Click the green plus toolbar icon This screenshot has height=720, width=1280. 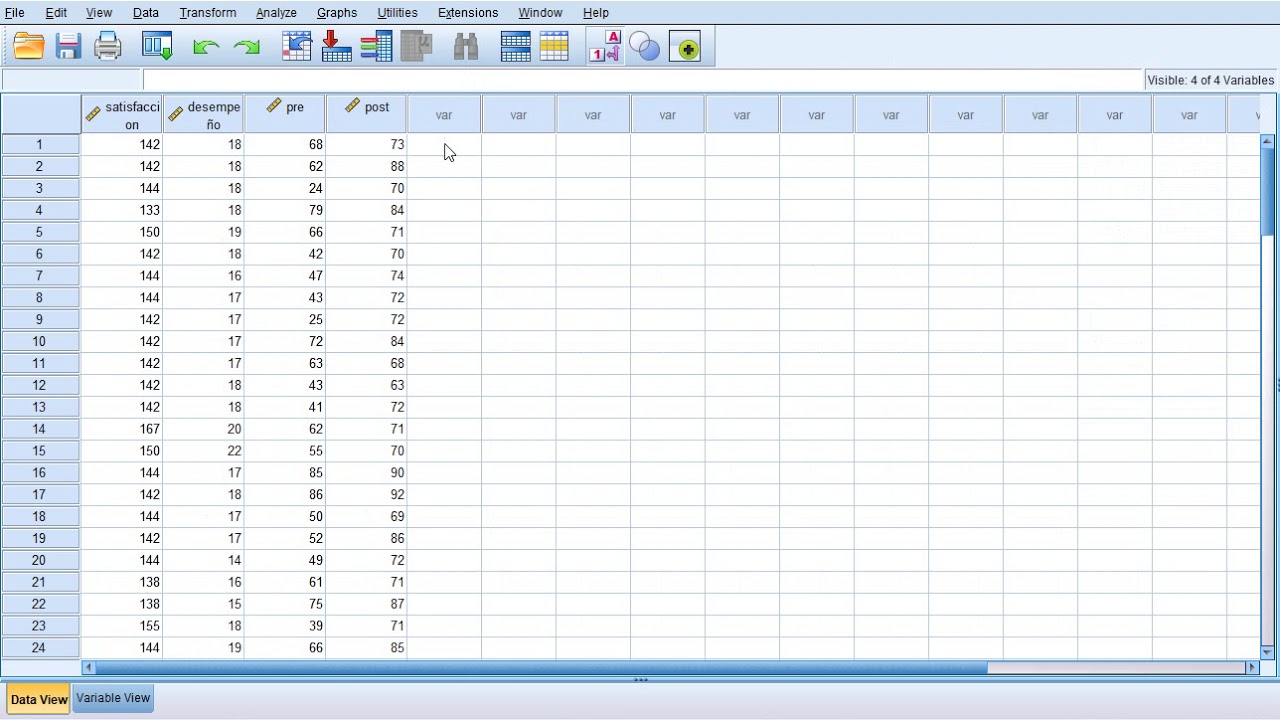685,46
